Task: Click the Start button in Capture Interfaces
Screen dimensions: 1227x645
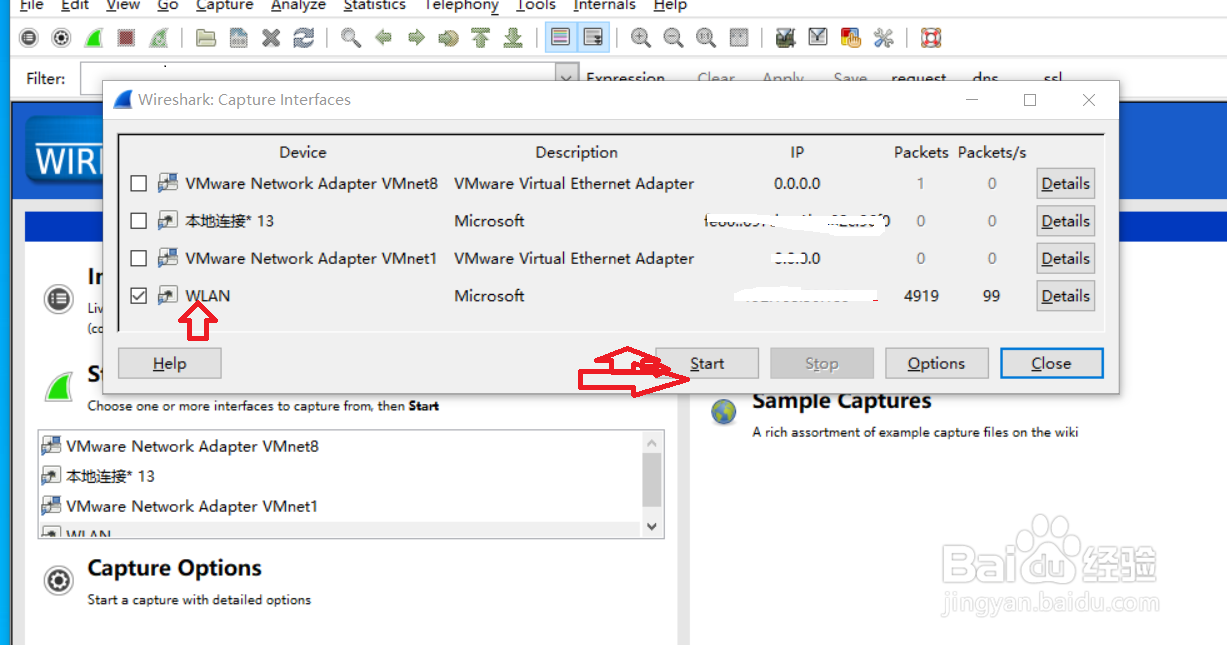Action: tap(707, 363)
